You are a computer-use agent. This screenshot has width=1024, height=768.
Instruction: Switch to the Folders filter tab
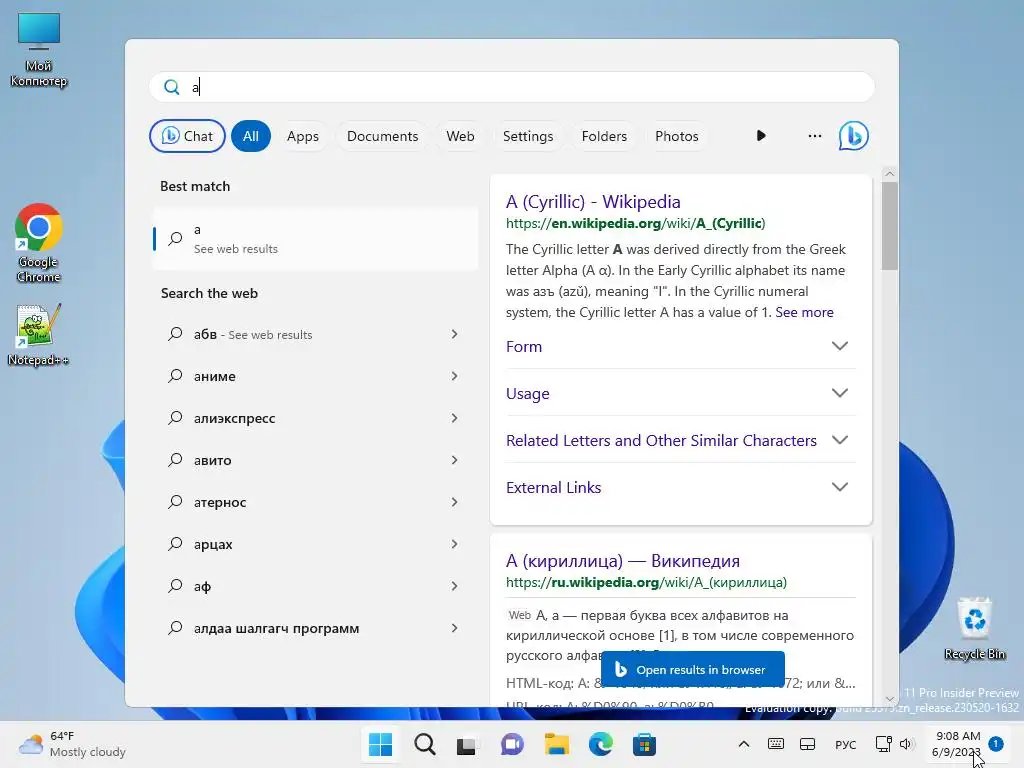point(604,136)
